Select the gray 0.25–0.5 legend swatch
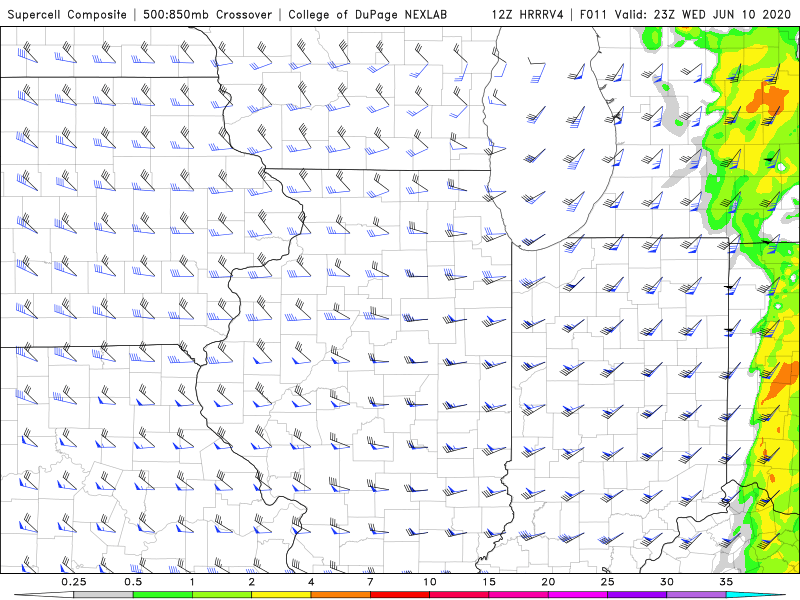Viewport: 800px width, 600px height. 104,595
